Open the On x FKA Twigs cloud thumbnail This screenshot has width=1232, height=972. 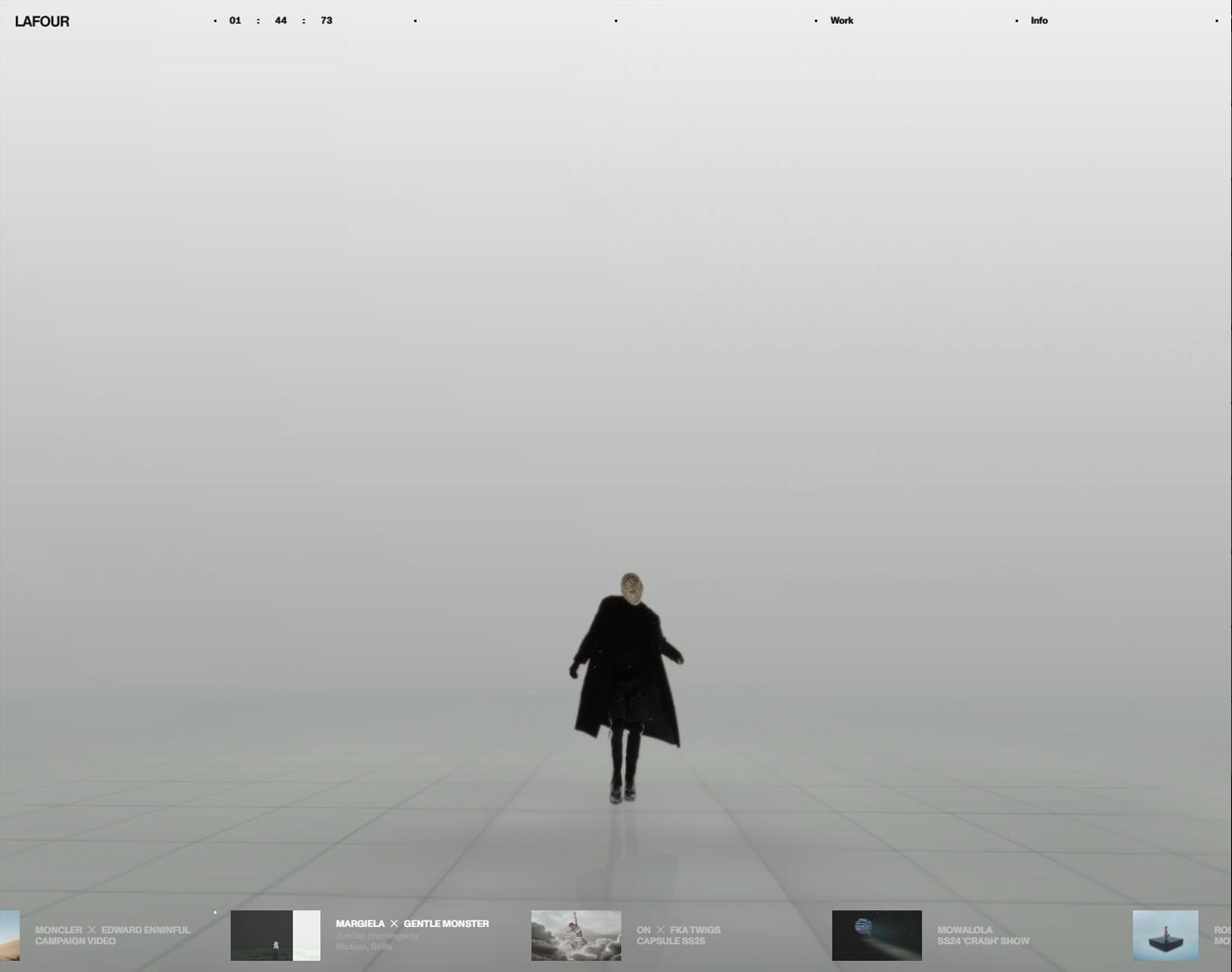click(x=575, y=935)
